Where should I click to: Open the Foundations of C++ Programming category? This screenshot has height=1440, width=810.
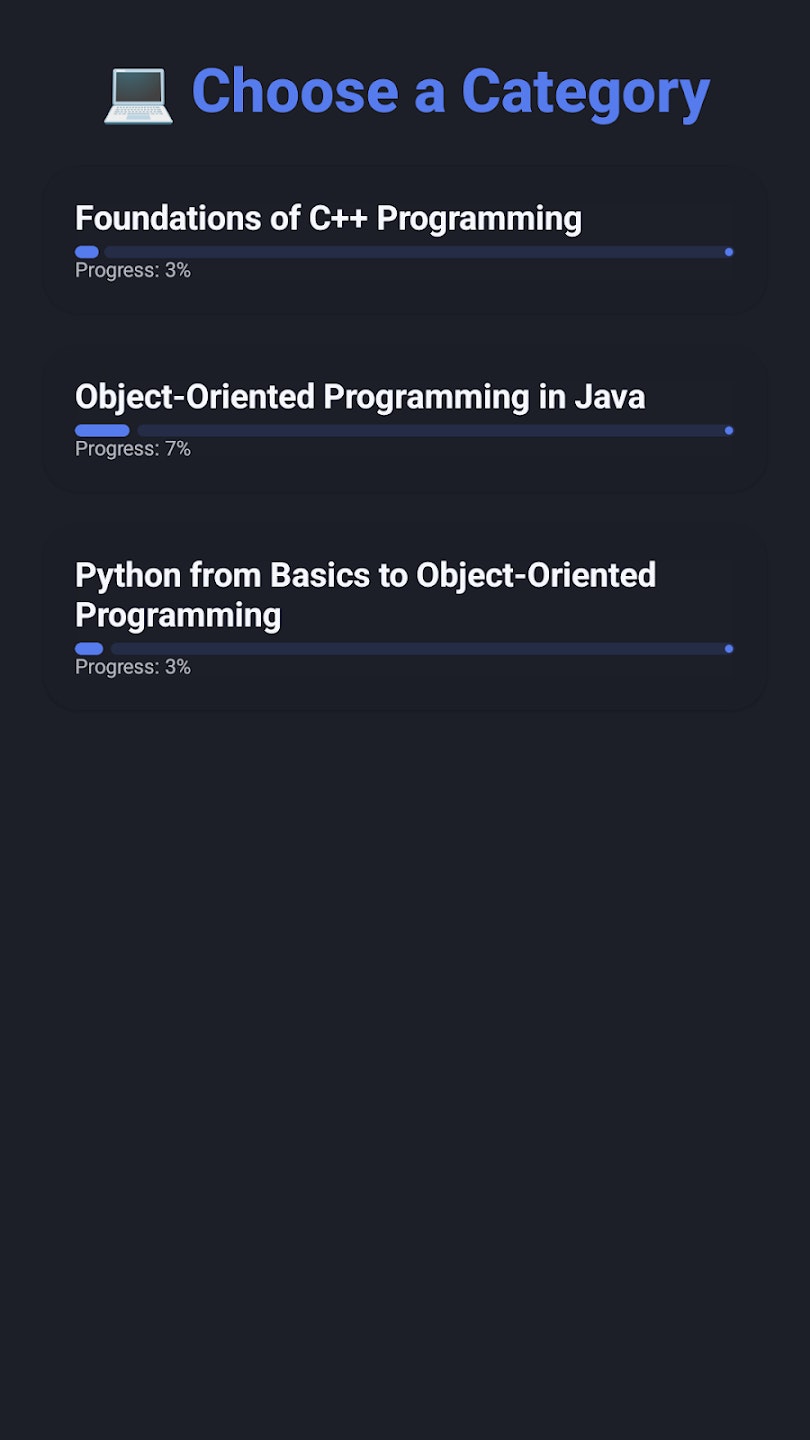click(403, 238)
